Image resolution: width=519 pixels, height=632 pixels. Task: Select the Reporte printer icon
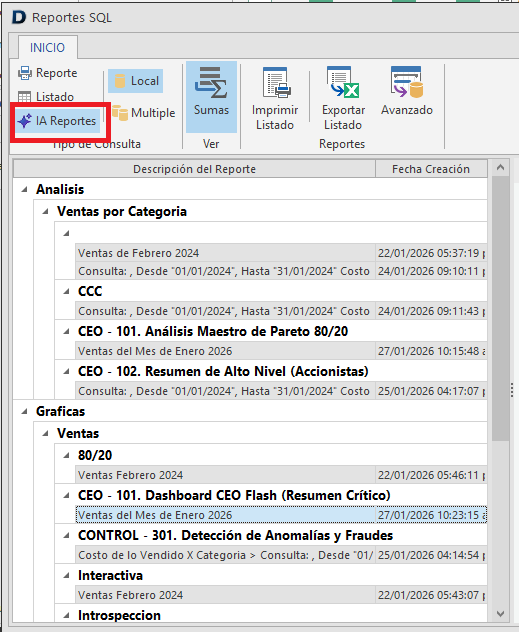(25, 73)
